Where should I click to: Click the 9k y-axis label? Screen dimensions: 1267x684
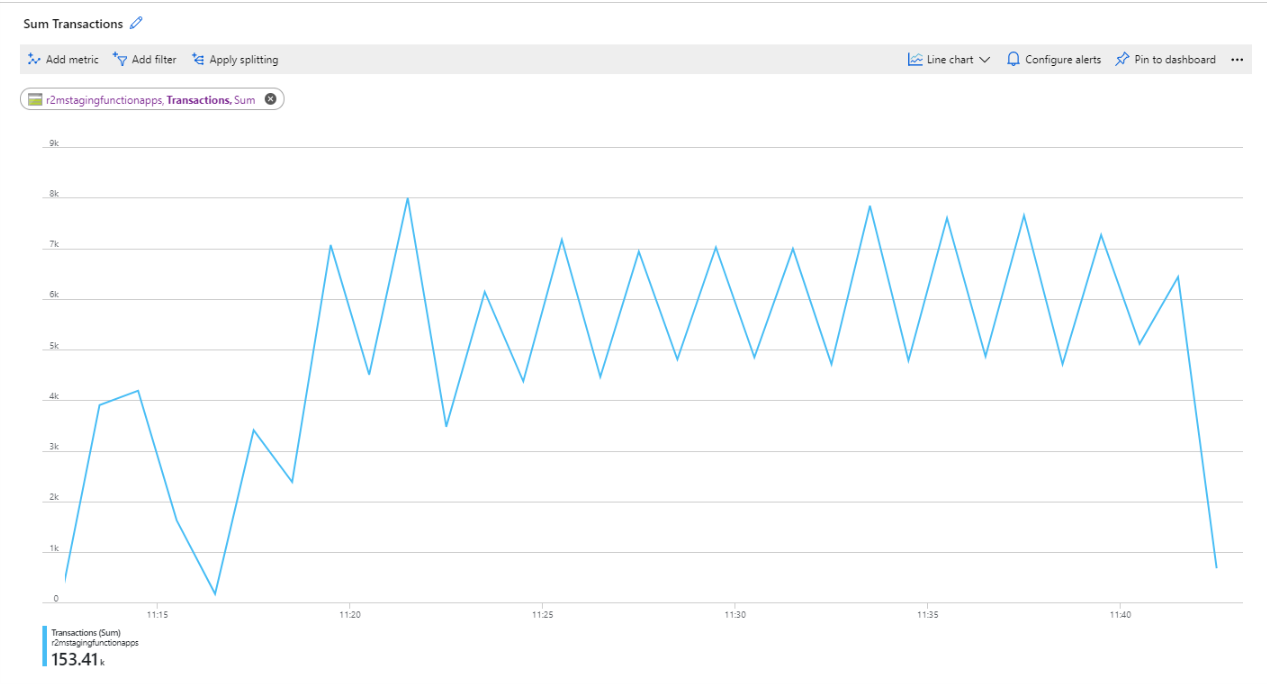pos(54,143)
